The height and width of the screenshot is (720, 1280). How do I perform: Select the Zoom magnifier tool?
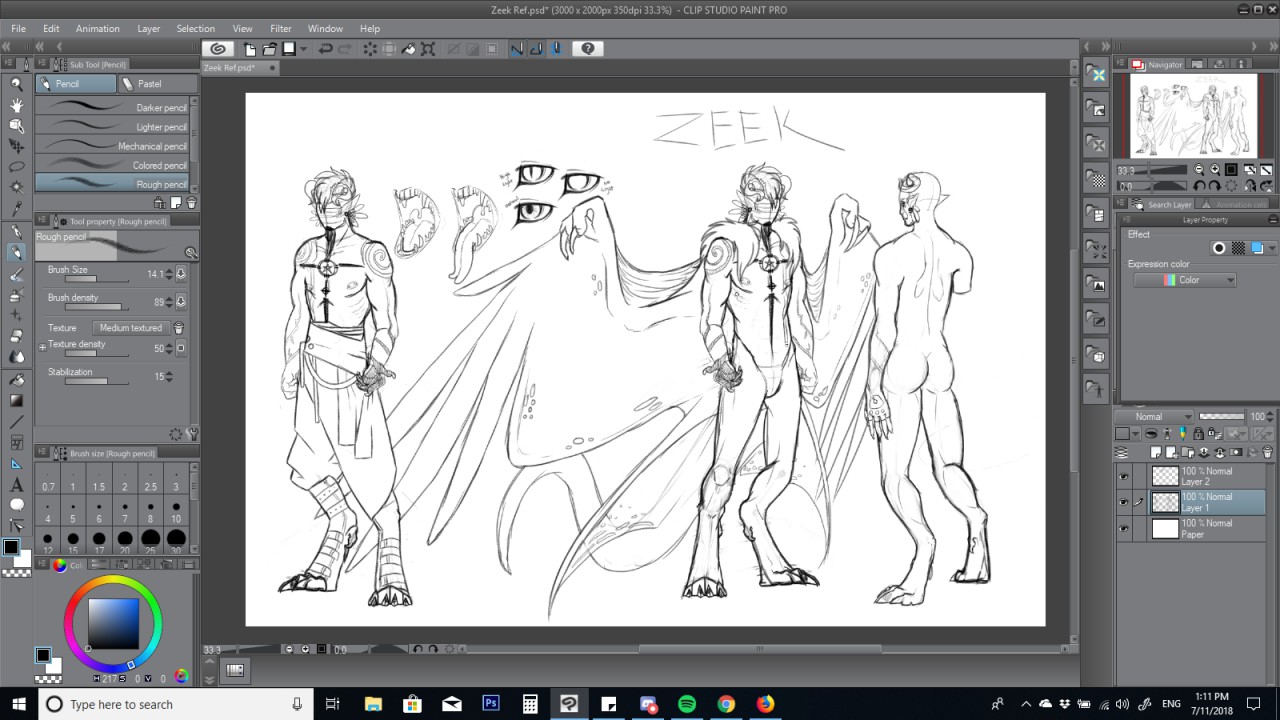coord(17,84)
